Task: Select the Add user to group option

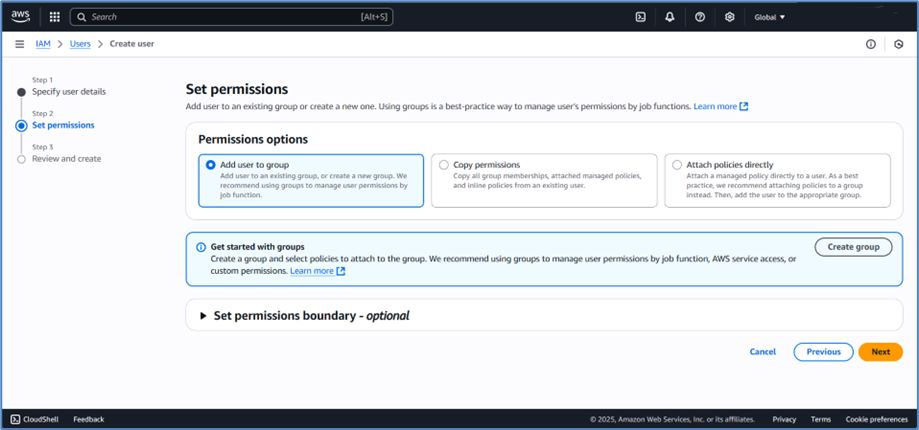Action: click(x=211, y=165)
